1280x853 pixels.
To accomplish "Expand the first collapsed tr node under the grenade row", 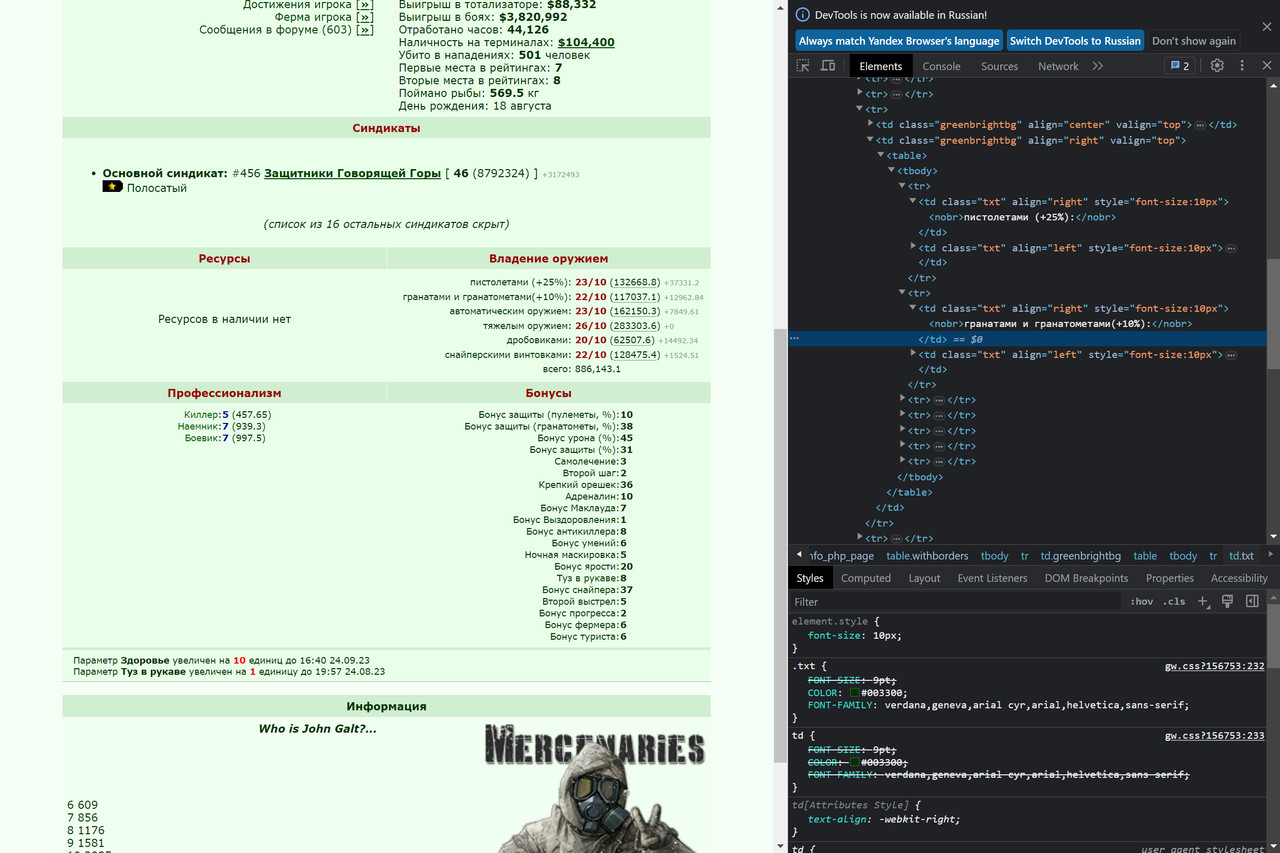I will [x=902, y=400].
